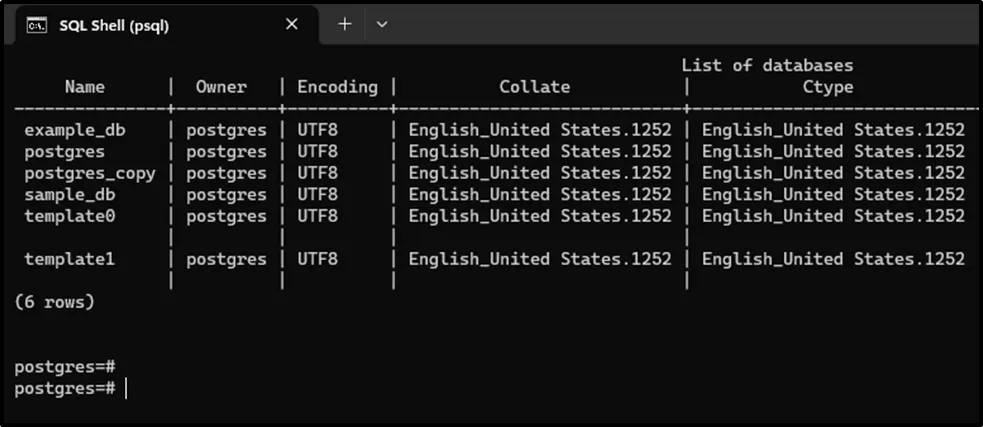Click the postgres_copy database name
The image size is (983, 427).
pyautogui.click(x=90, y=173)
